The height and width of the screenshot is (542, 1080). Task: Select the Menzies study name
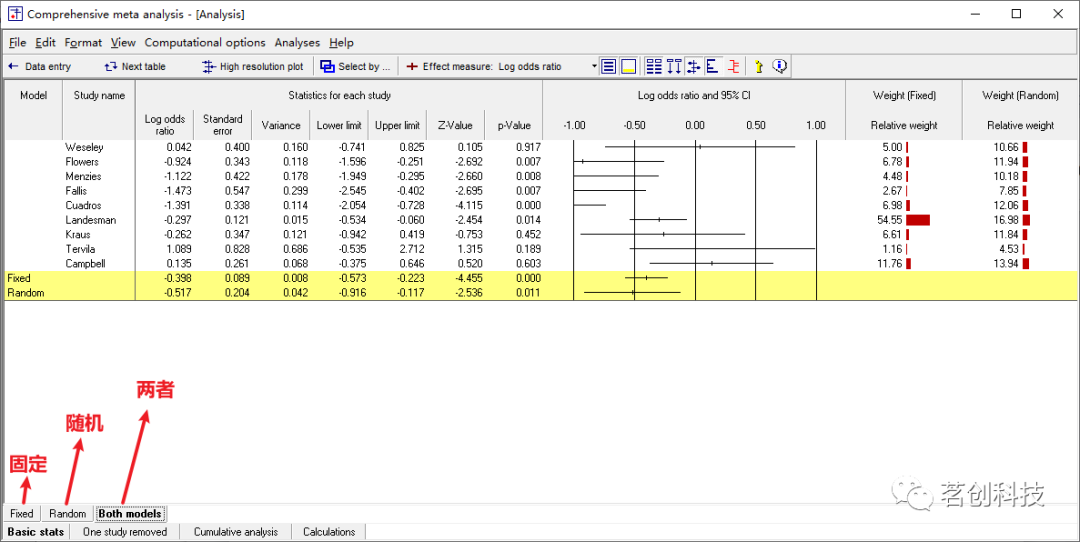coord(83,176)
